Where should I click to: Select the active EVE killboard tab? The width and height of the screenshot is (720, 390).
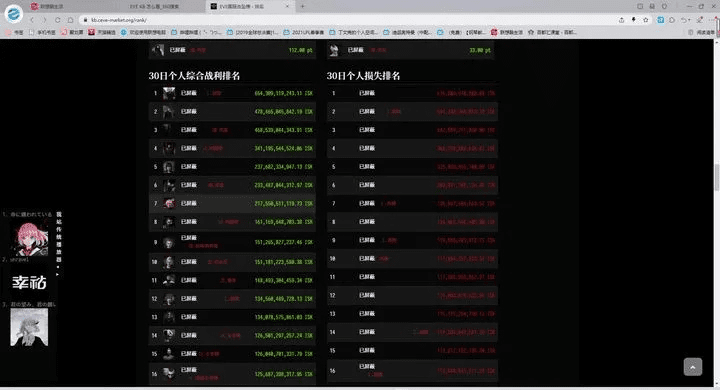click(250, 6)
